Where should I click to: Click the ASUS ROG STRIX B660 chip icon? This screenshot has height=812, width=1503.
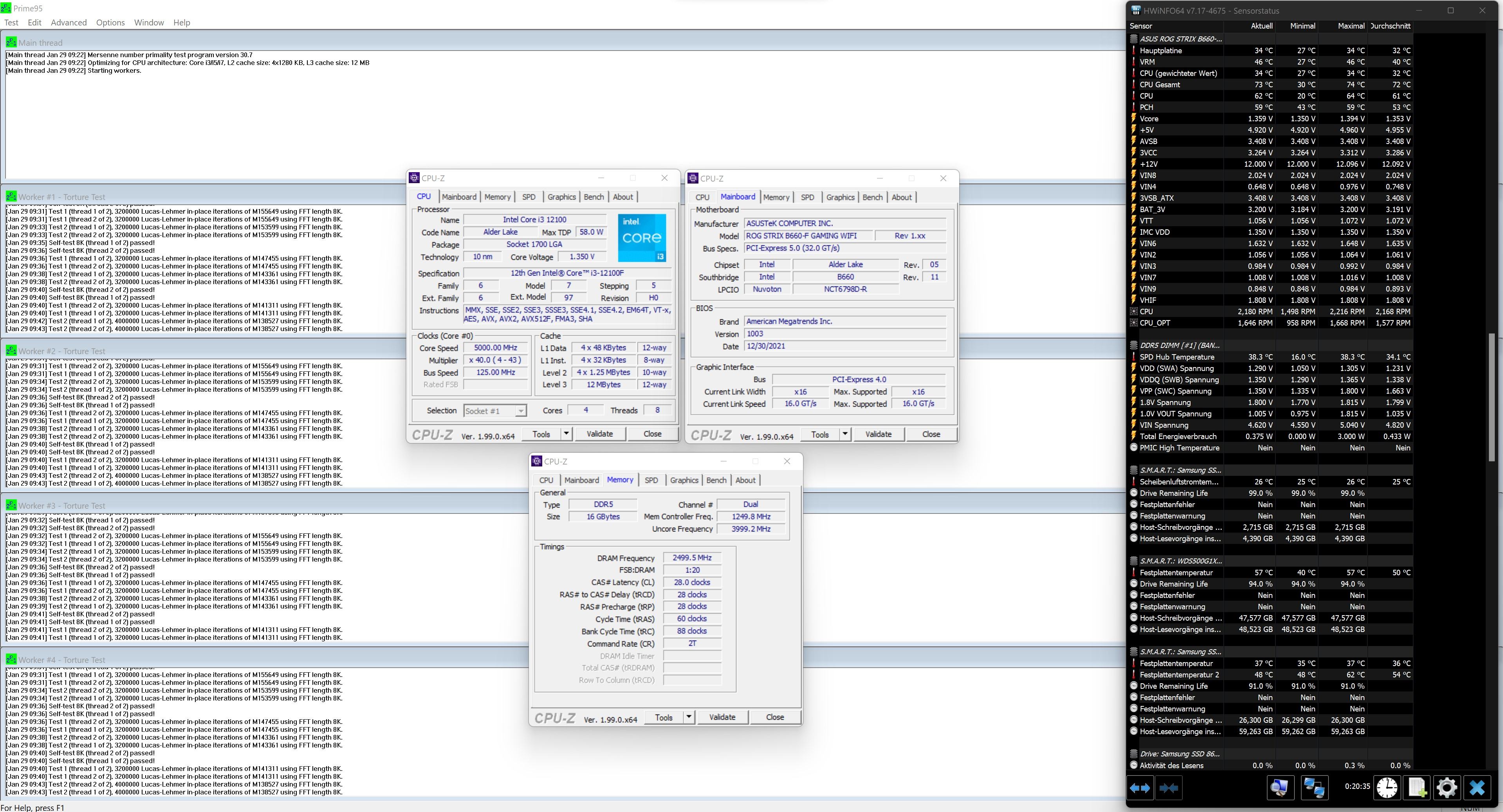click(1134, 39)
